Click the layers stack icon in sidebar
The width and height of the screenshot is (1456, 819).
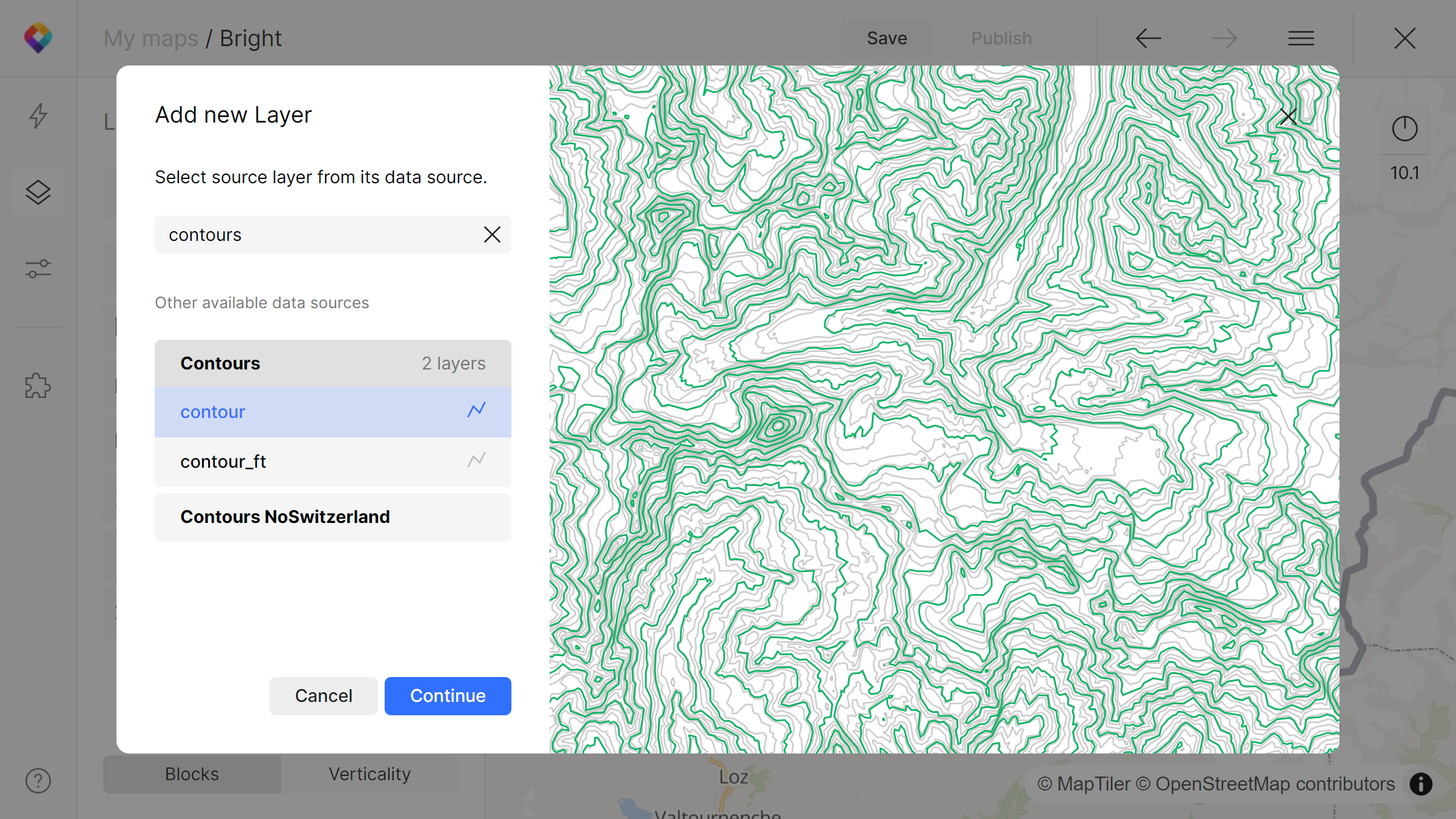click(38, 191)
